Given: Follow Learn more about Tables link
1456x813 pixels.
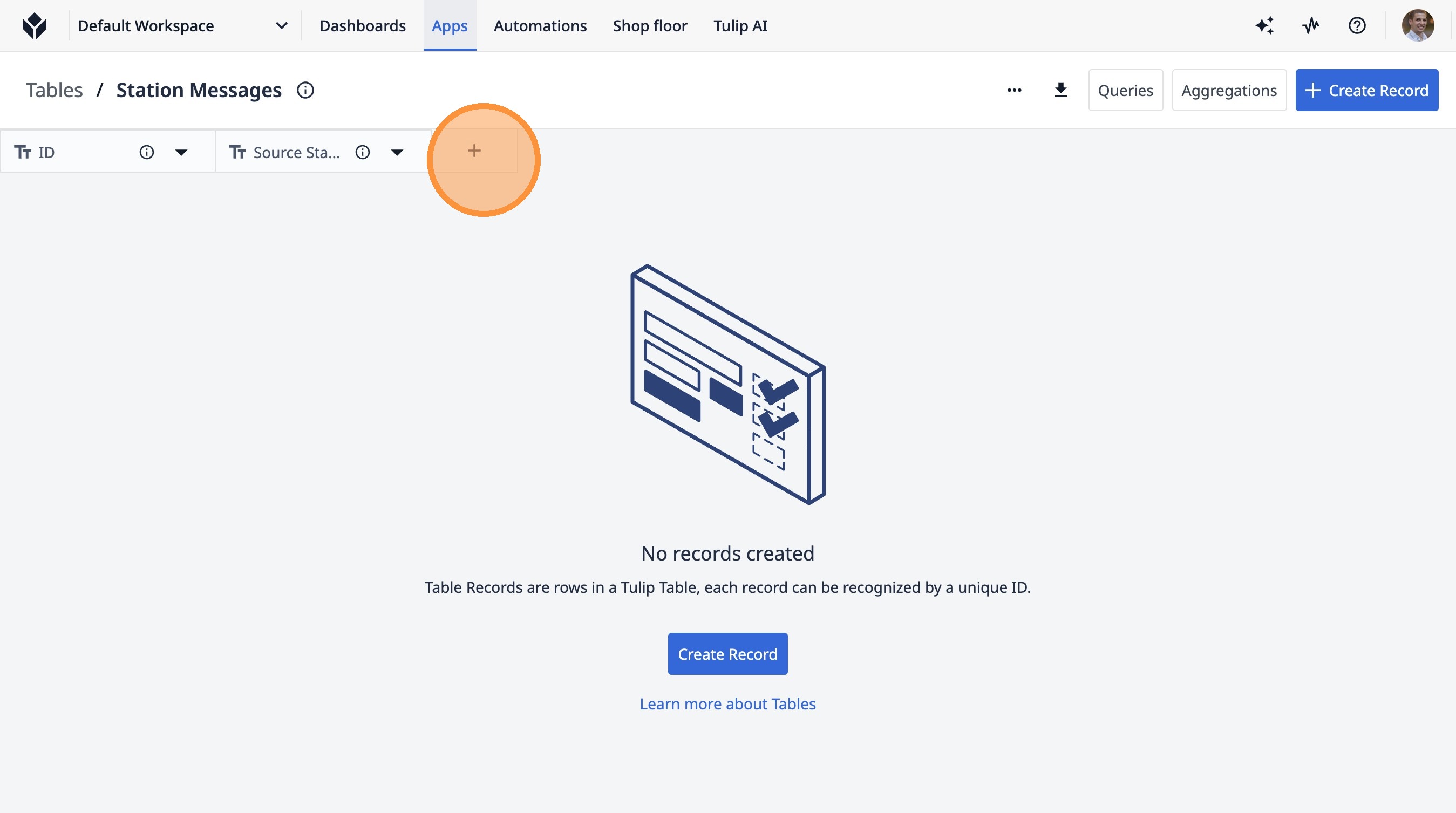Looking at the screenshot, I should [727, 704].
